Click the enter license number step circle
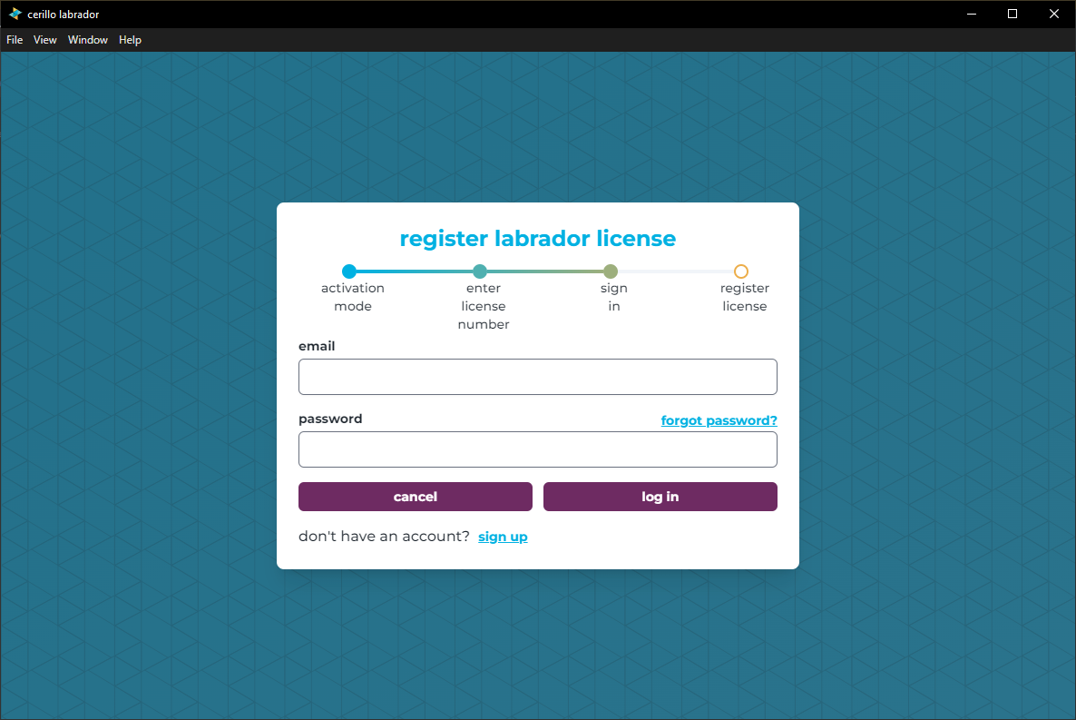 coord(480,271)
